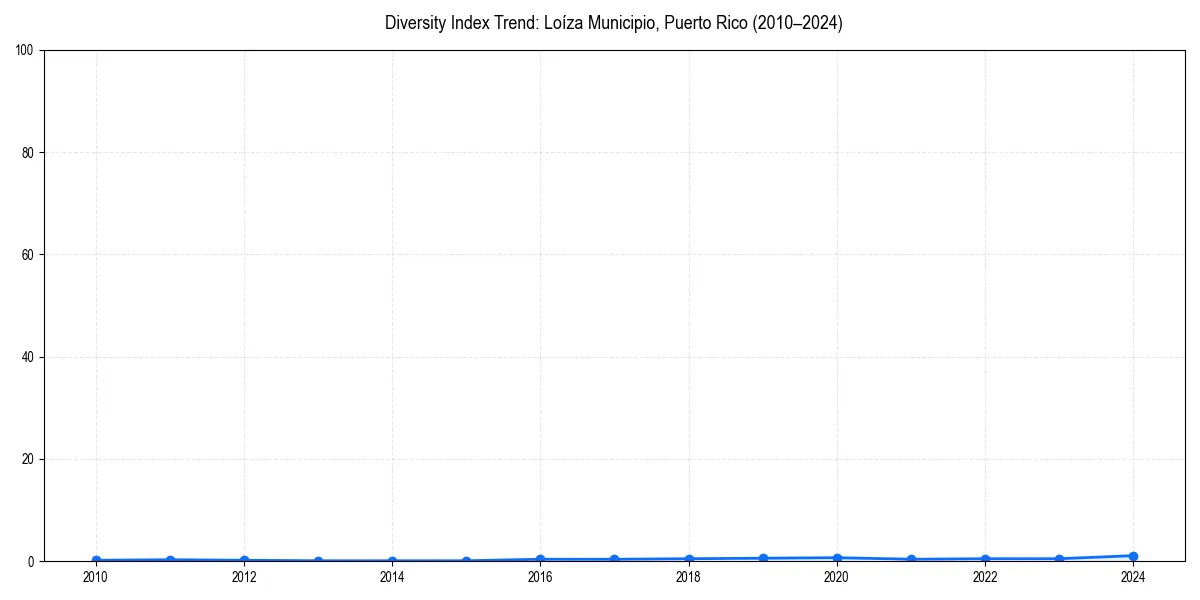Click the 0 y-axis tick label
The height and width of the screenshot is (600, 1200).
point(33,559)
